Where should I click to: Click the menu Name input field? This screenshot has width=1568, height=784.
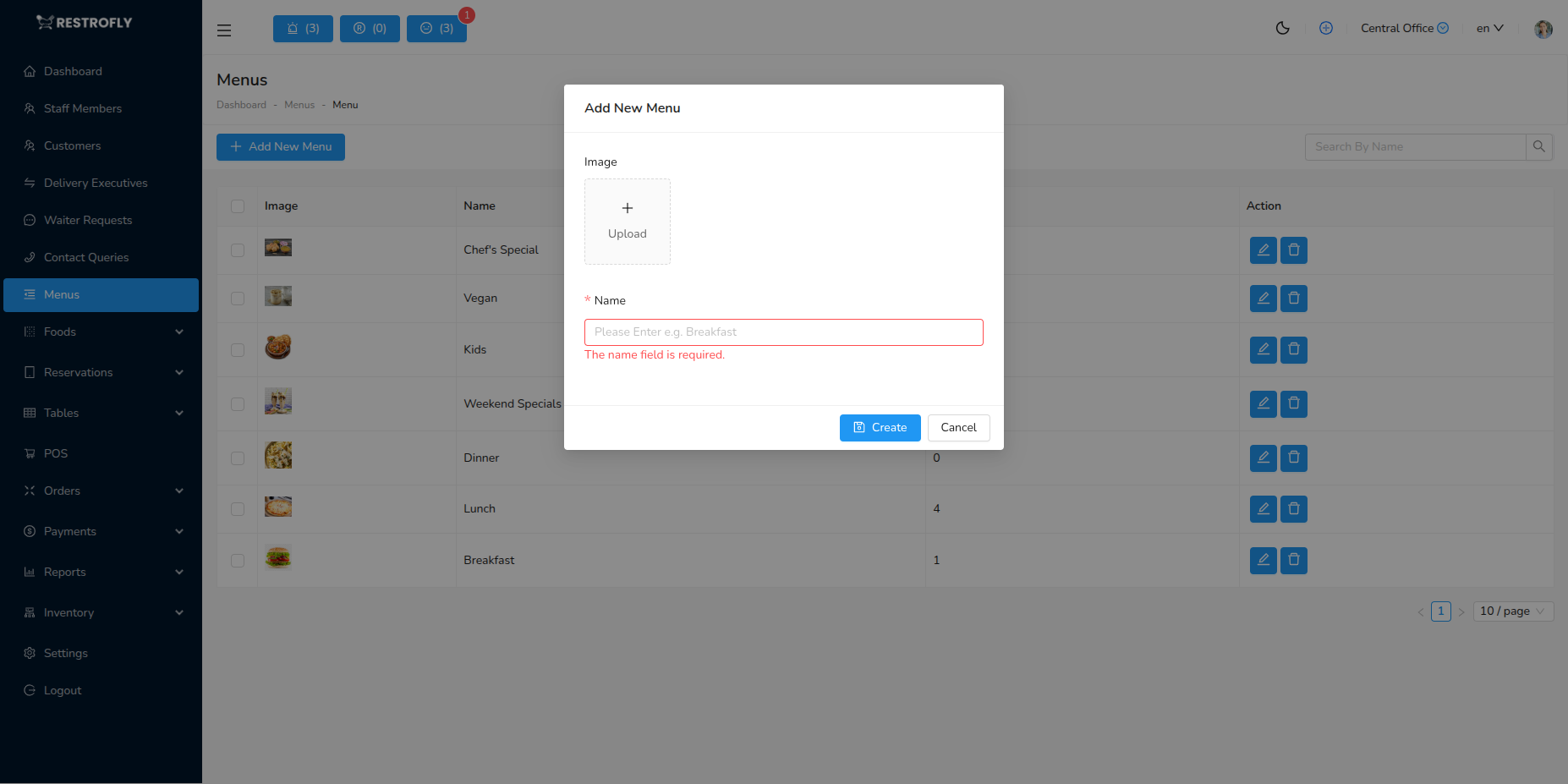[783, 332]
